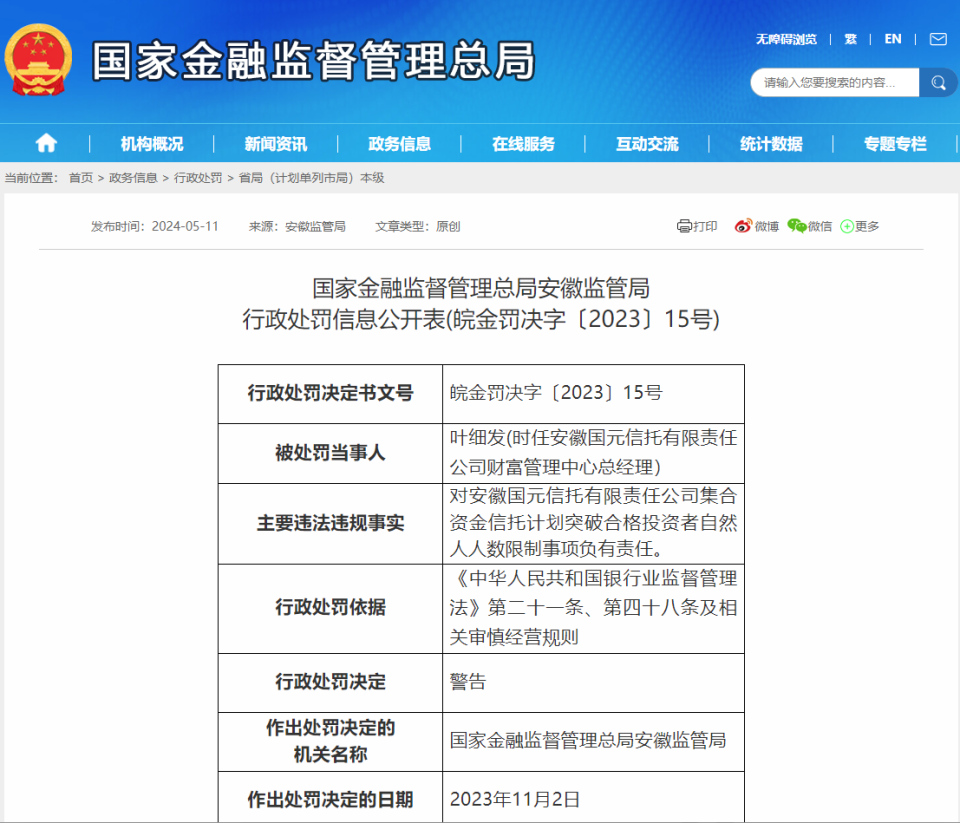Click the violation facts cell text
Viewport: 960px width, 823px height.
pyautogui.click(x=593, y=522)
